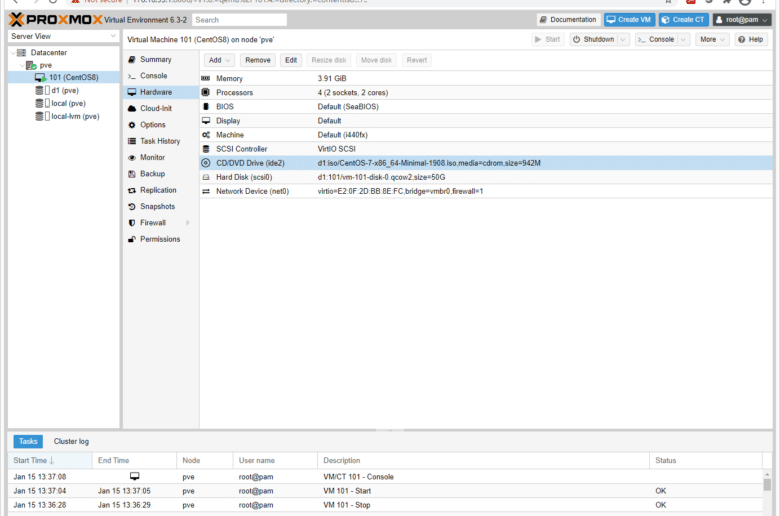This screenshot has height=516, width=780.
Task: Click the SCSI Controller database icon
Action: (x=205, y=149)
